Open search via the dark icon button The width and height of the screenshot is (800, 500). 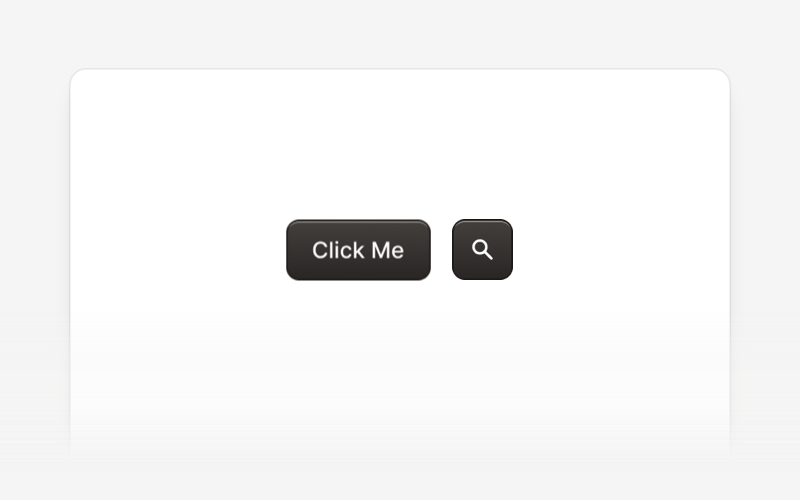tap(482, 249)
